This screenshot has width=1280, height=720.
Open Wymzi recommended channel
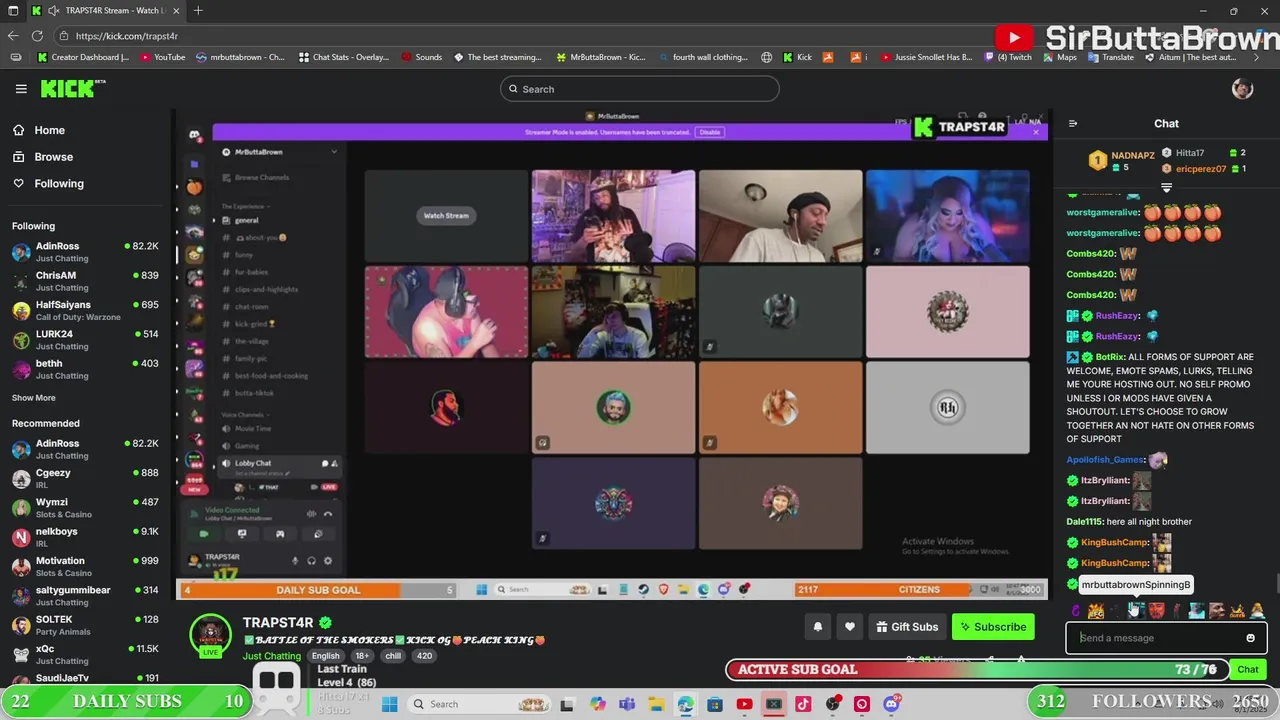pos(85,508)
